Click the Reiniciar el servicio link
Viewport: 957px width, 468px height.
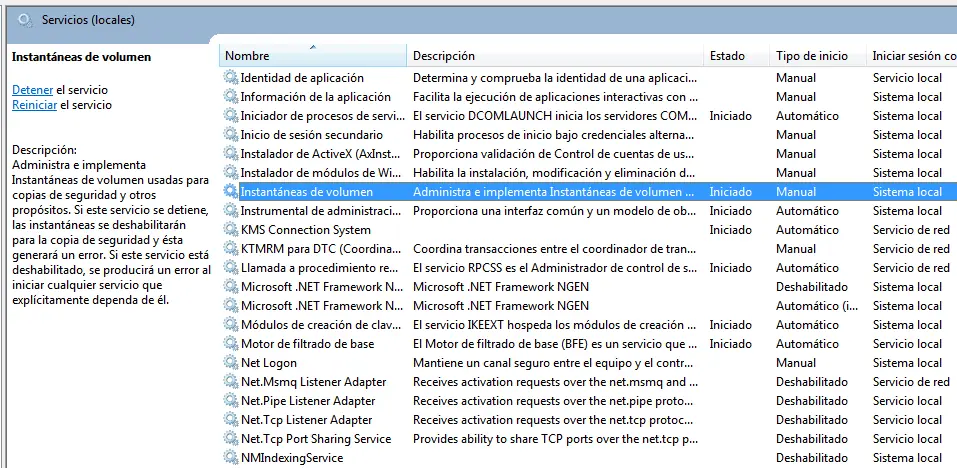point(34,104)
